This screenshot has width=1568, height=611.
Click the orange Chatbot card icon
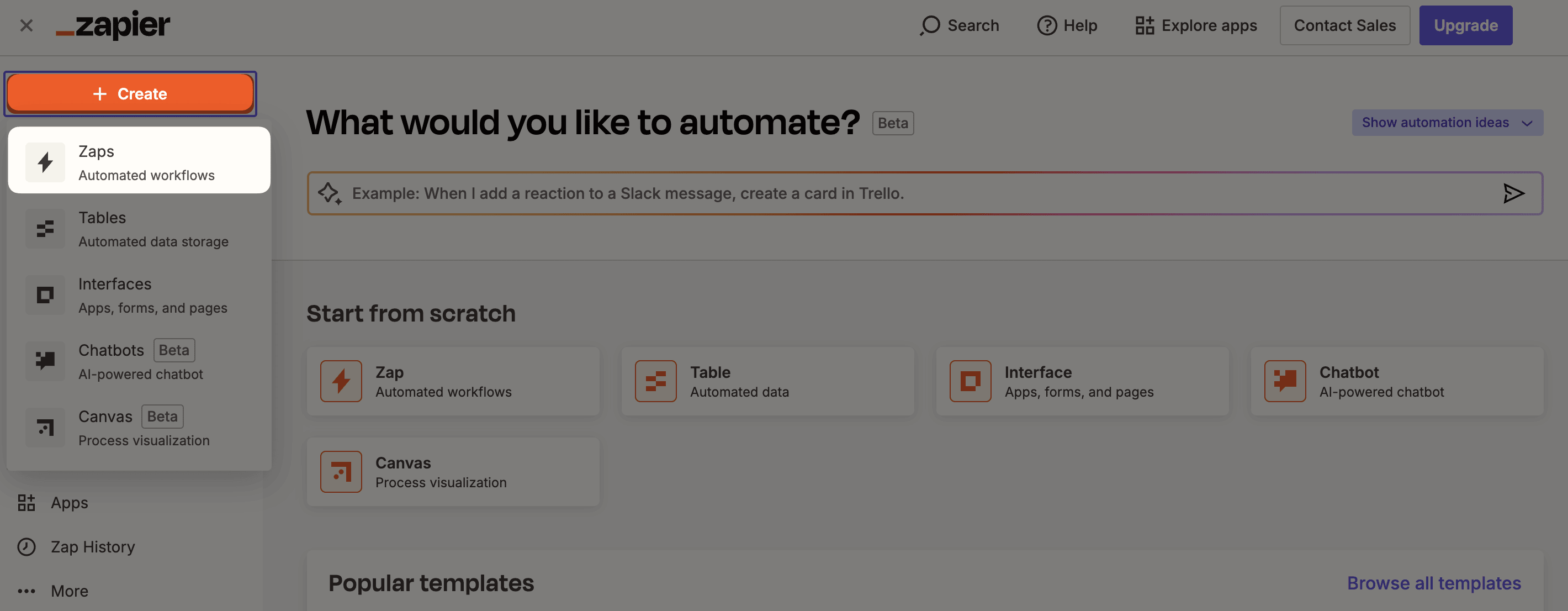(1285, 381)
